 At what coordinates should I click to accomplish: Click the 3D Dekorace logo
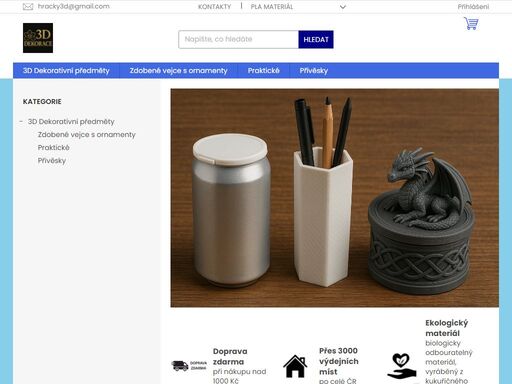click(x=38, y=38)
